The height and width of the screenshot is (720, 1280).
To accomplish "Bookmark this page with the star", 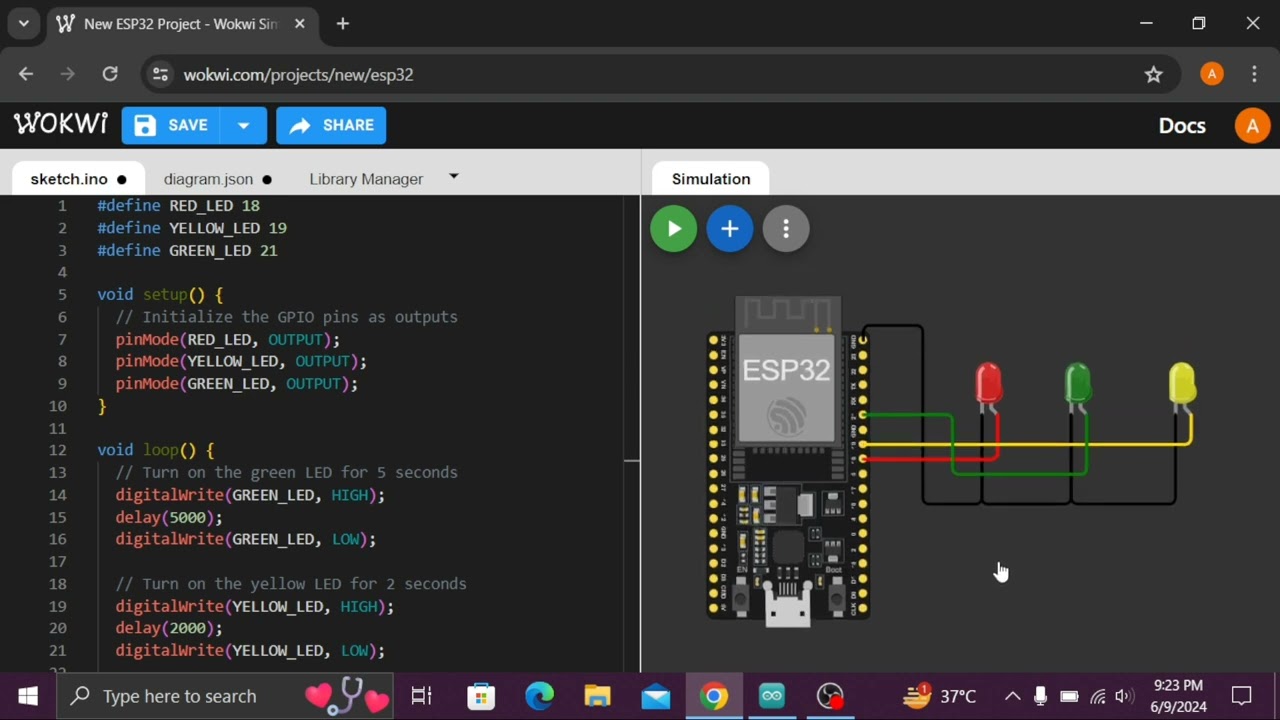I will (1154, 74).
